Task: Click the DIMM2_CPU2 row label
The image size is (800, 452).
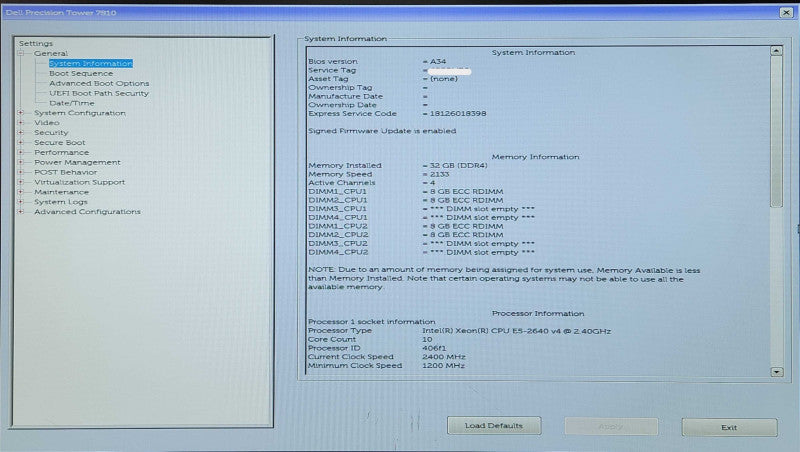Action: pyautogui.click(x=338, y=235)
